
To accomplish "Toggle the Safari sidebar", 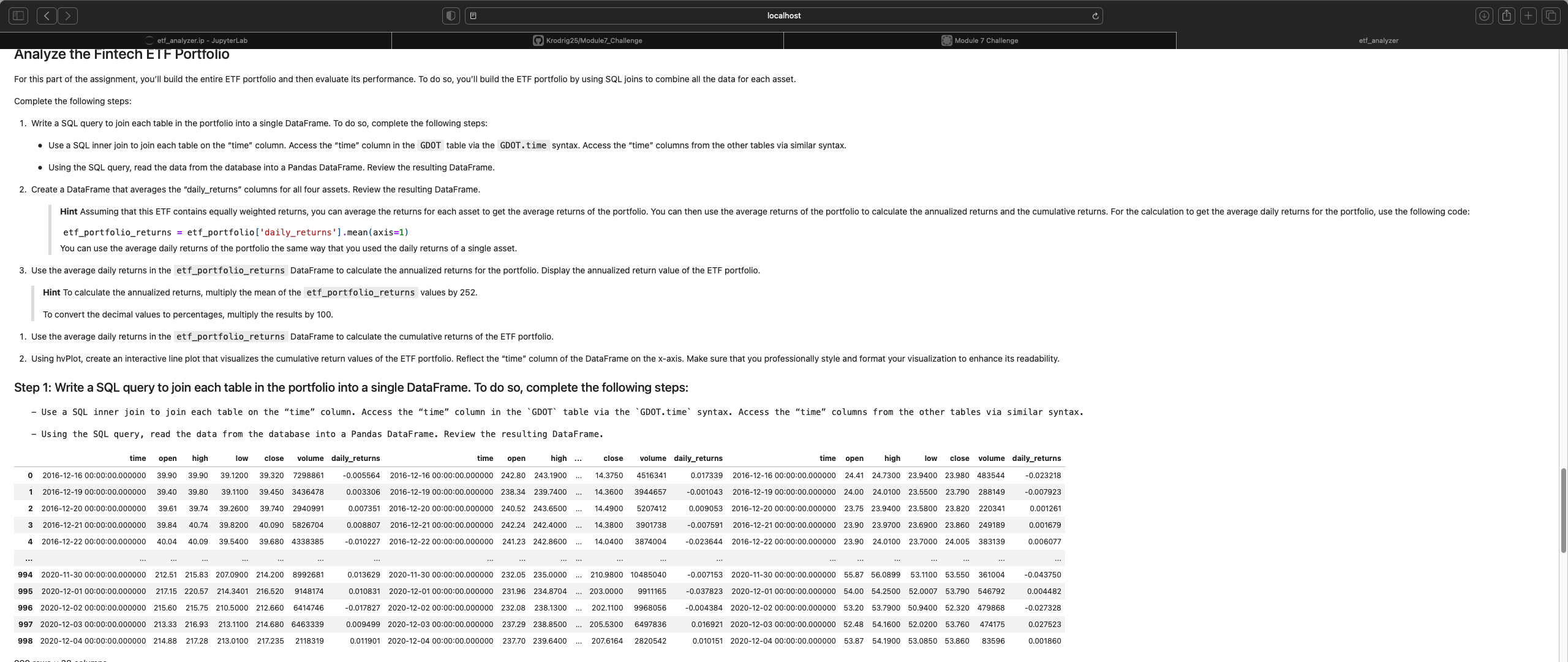I will click(18, 15).
